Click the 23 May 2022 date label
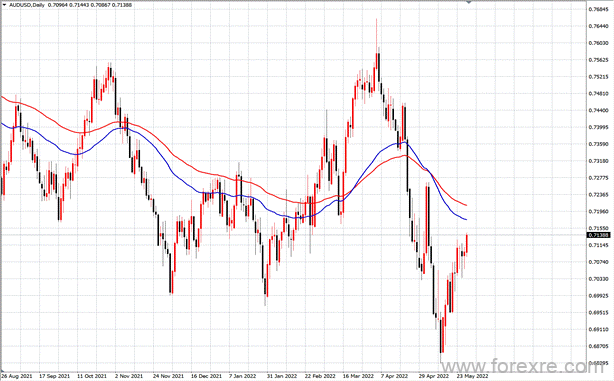Screen dimensions: 614x381 pos(472,376)
